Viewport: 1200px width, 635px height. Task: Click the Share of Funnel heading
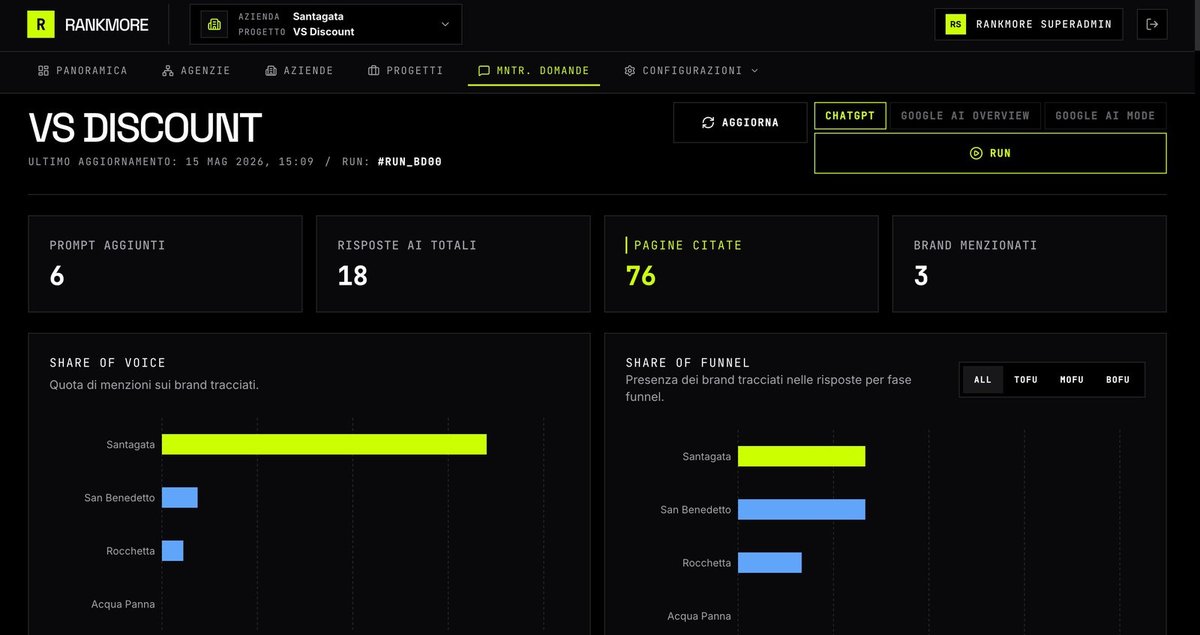pyautogui.click(x=688, y=363)
